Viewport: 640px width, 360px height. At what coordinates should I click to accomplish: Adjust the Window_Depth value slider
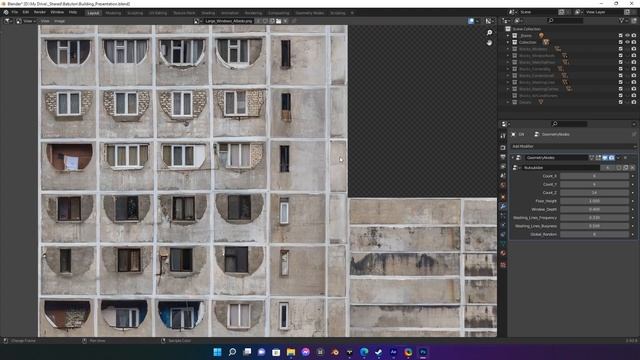(x=594, y=209)
